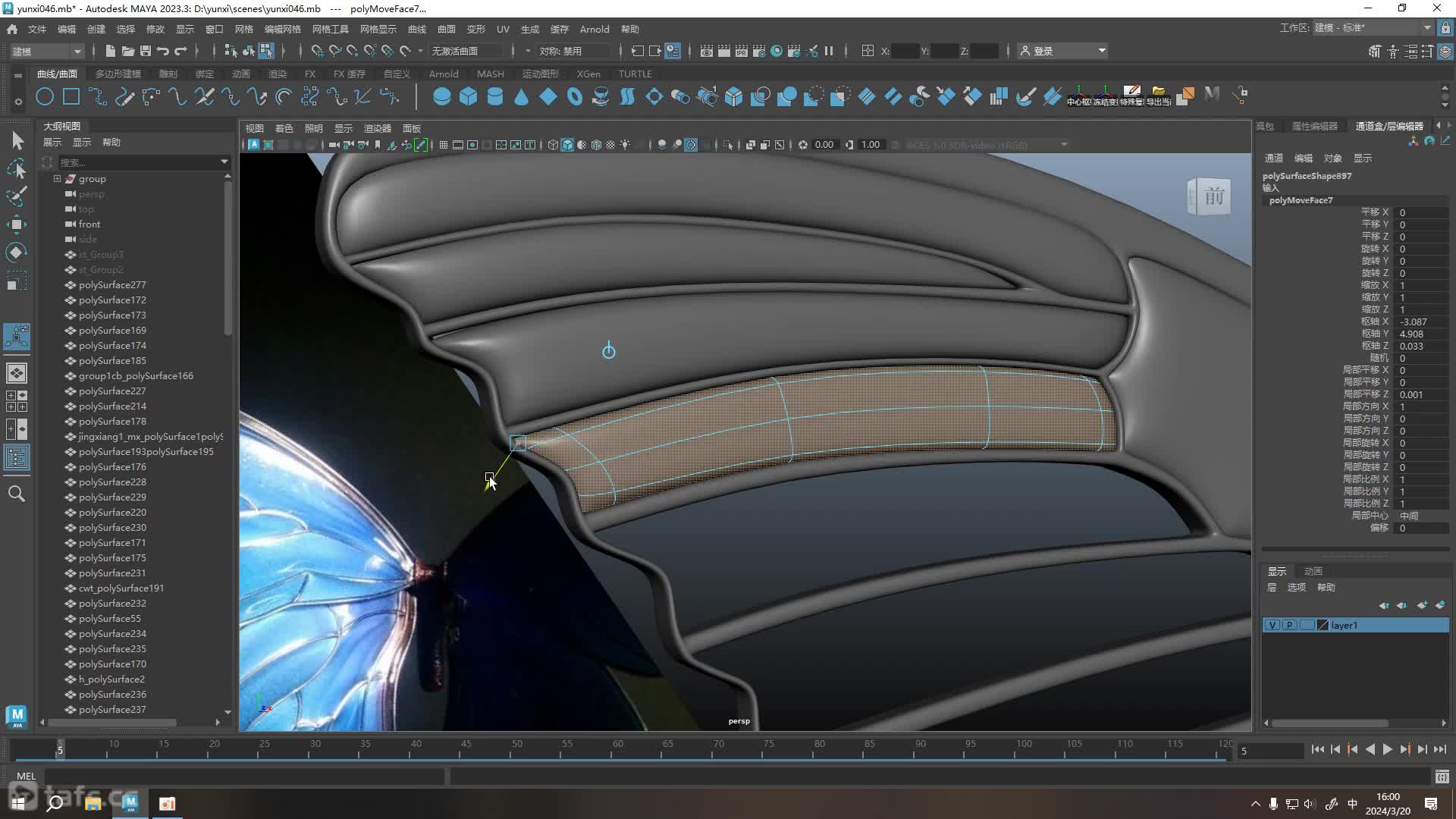
Task: Open the outliner 展示 menu
Action: click(52, 142)
